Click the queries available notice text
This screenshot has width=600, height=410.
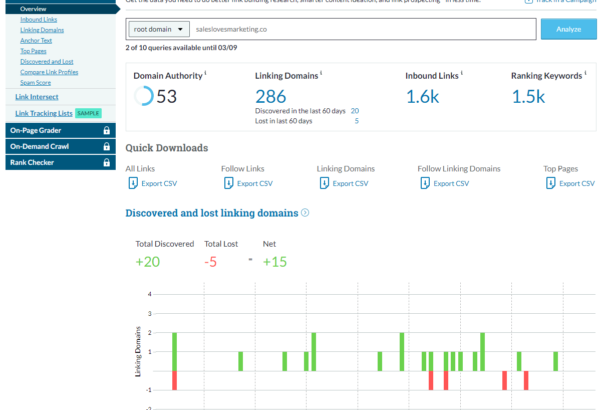tap(181, 48)
